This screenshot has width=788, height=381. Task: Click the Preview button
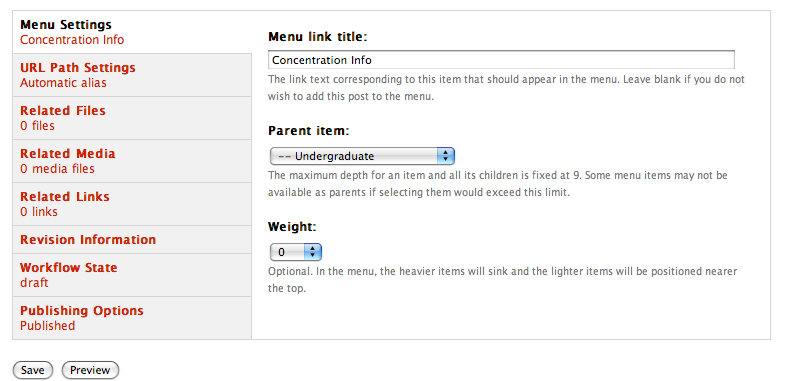90,370
